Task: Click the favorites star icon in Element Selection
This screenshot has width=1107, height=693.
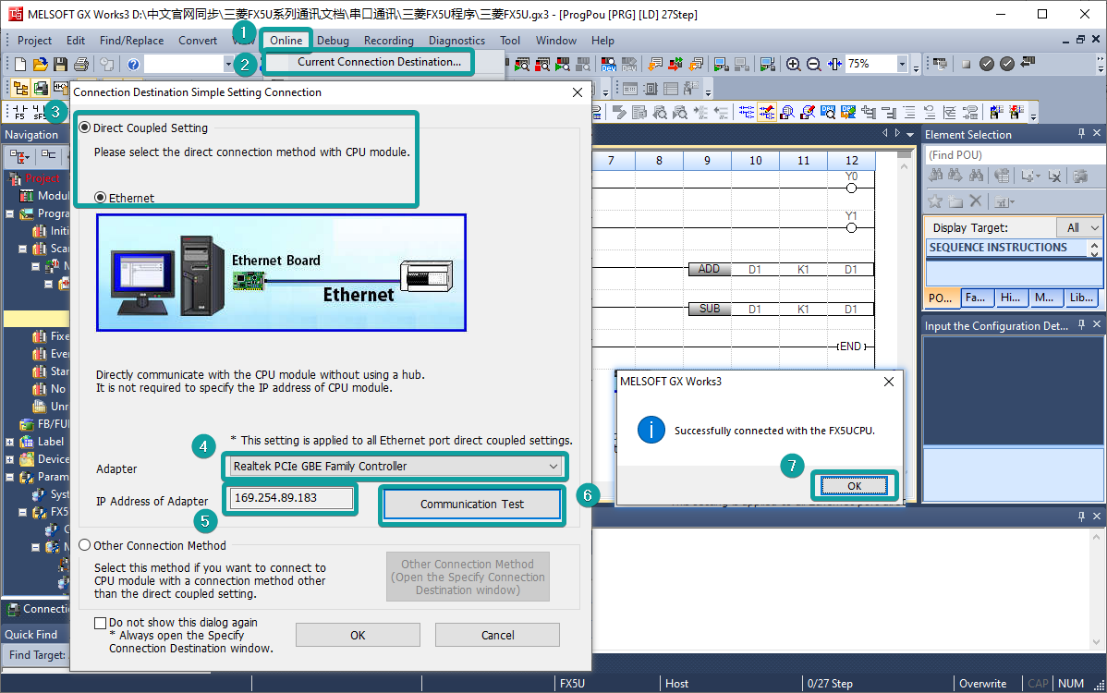Action: (x=935, y=201)
